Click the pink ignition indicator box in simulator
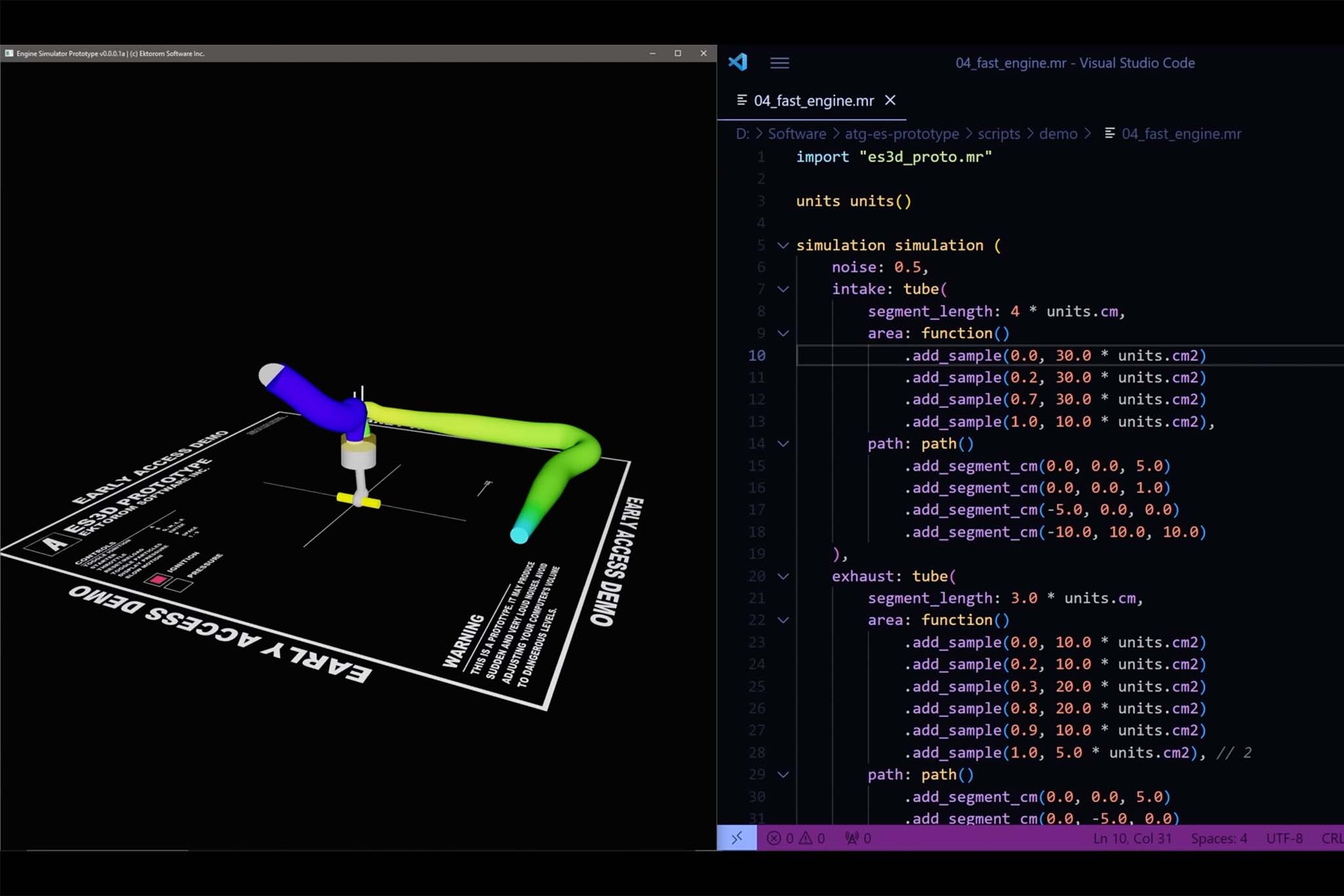The width and height of the screenshot is (1344, 896). [157, 580]
